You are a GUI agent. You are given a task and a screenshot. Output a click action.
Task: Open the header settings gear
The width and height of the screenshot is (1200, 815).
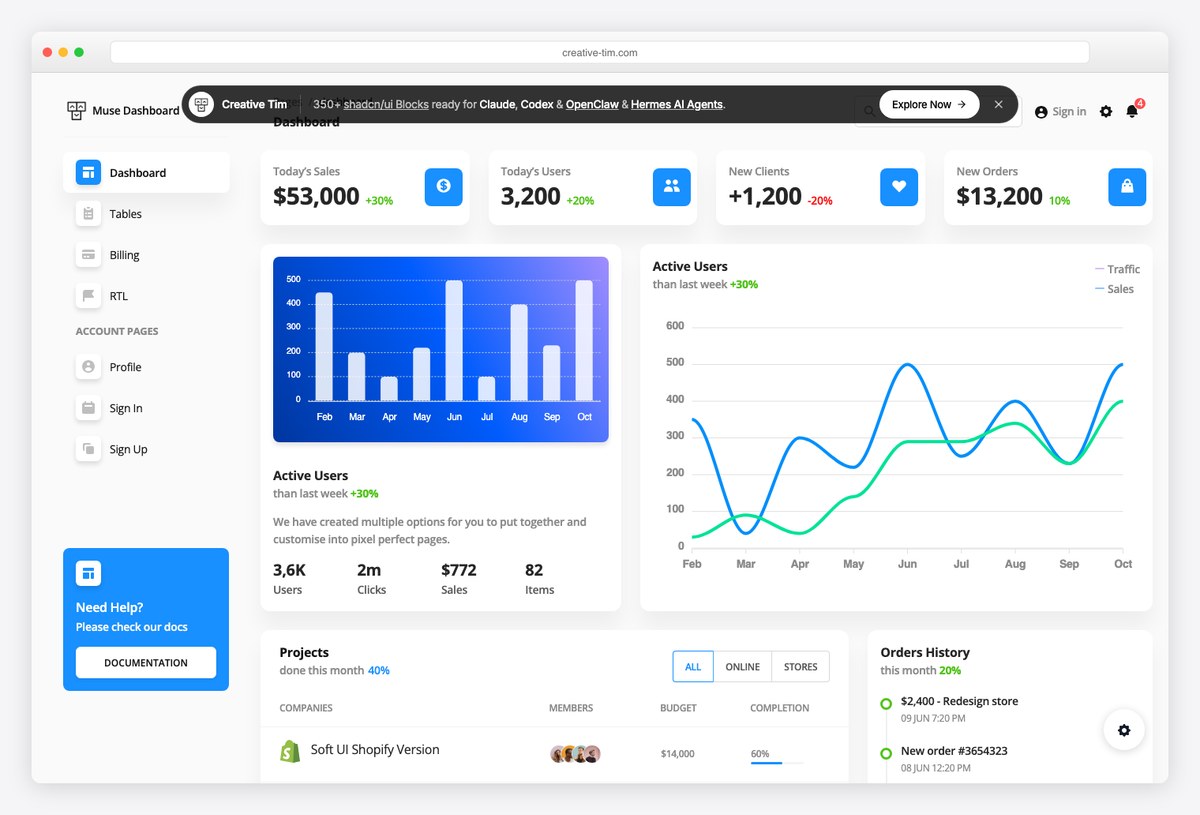(x=1106, y=111)
